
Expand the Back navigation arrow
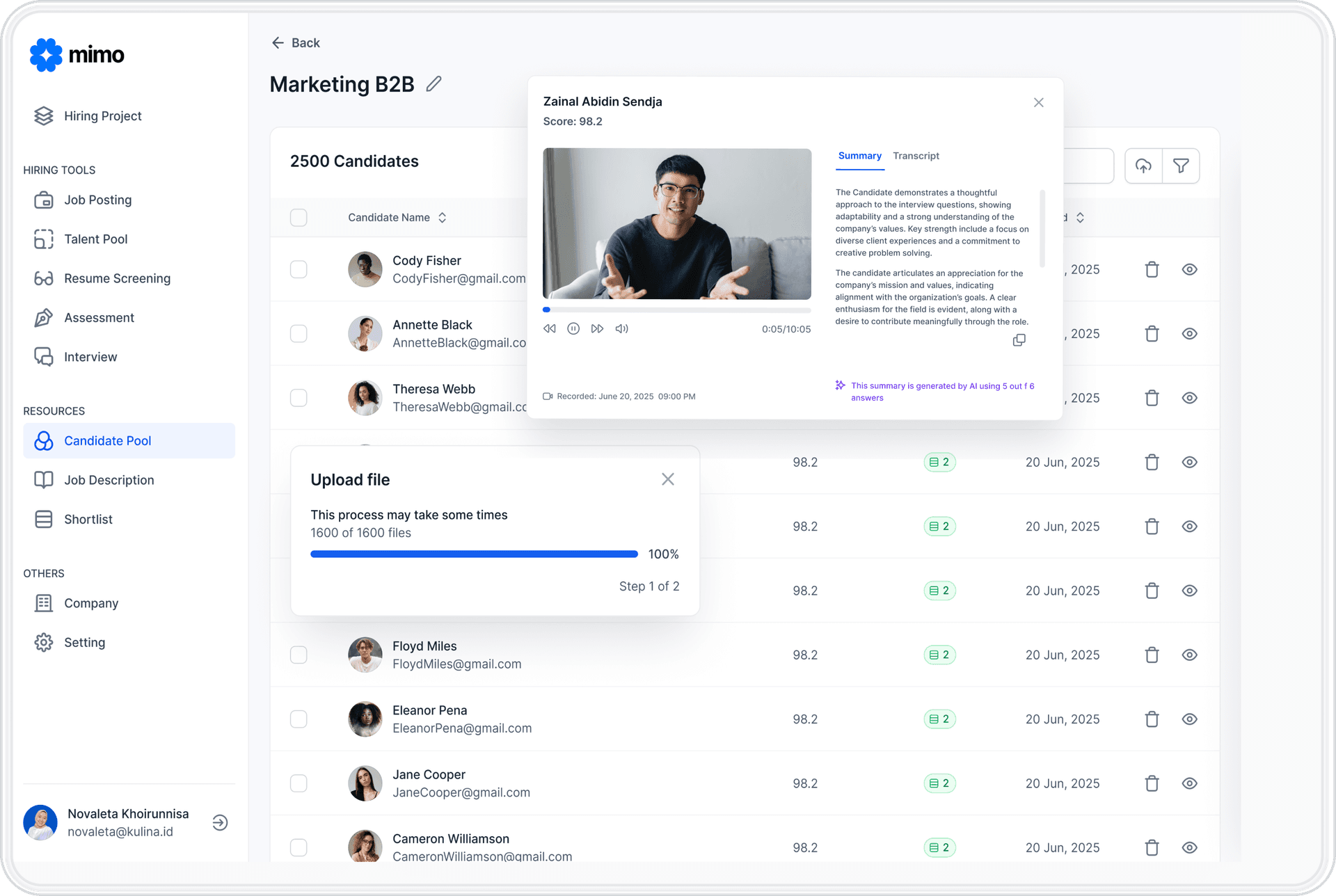278,42
